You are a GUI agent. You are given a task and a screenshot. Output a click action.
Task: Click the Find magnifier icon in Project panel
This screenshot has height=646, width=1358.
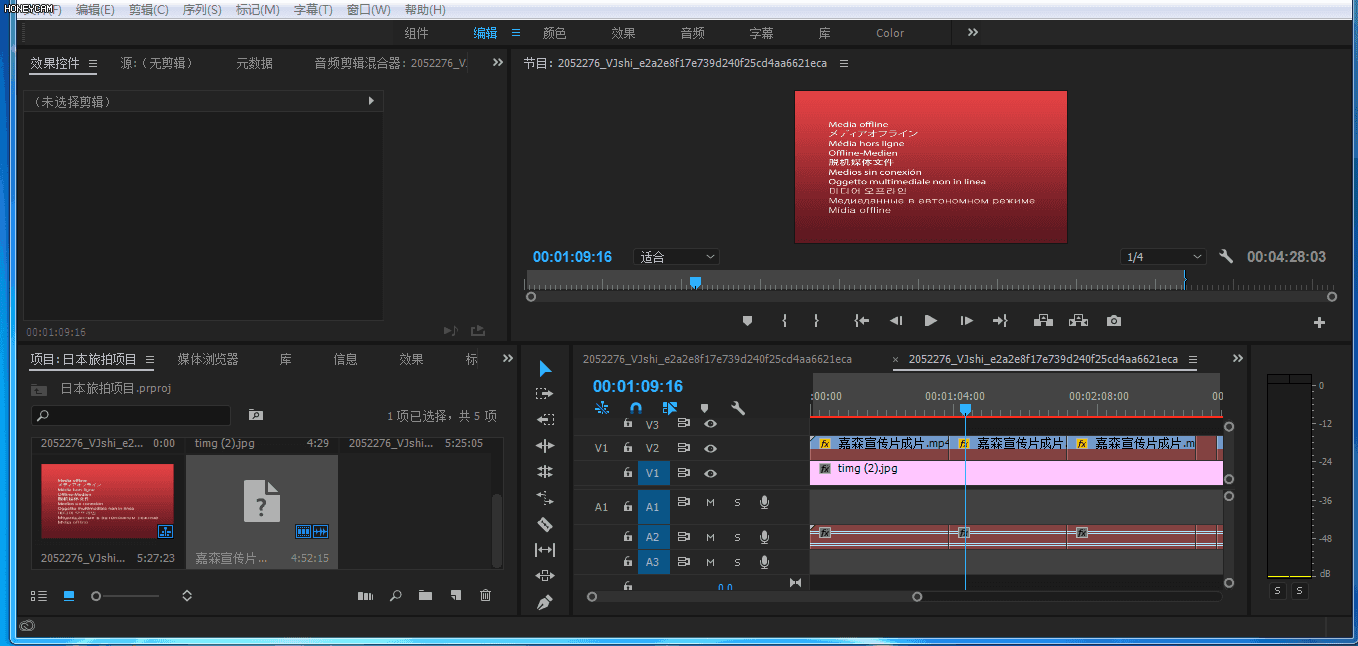[395, 596]
